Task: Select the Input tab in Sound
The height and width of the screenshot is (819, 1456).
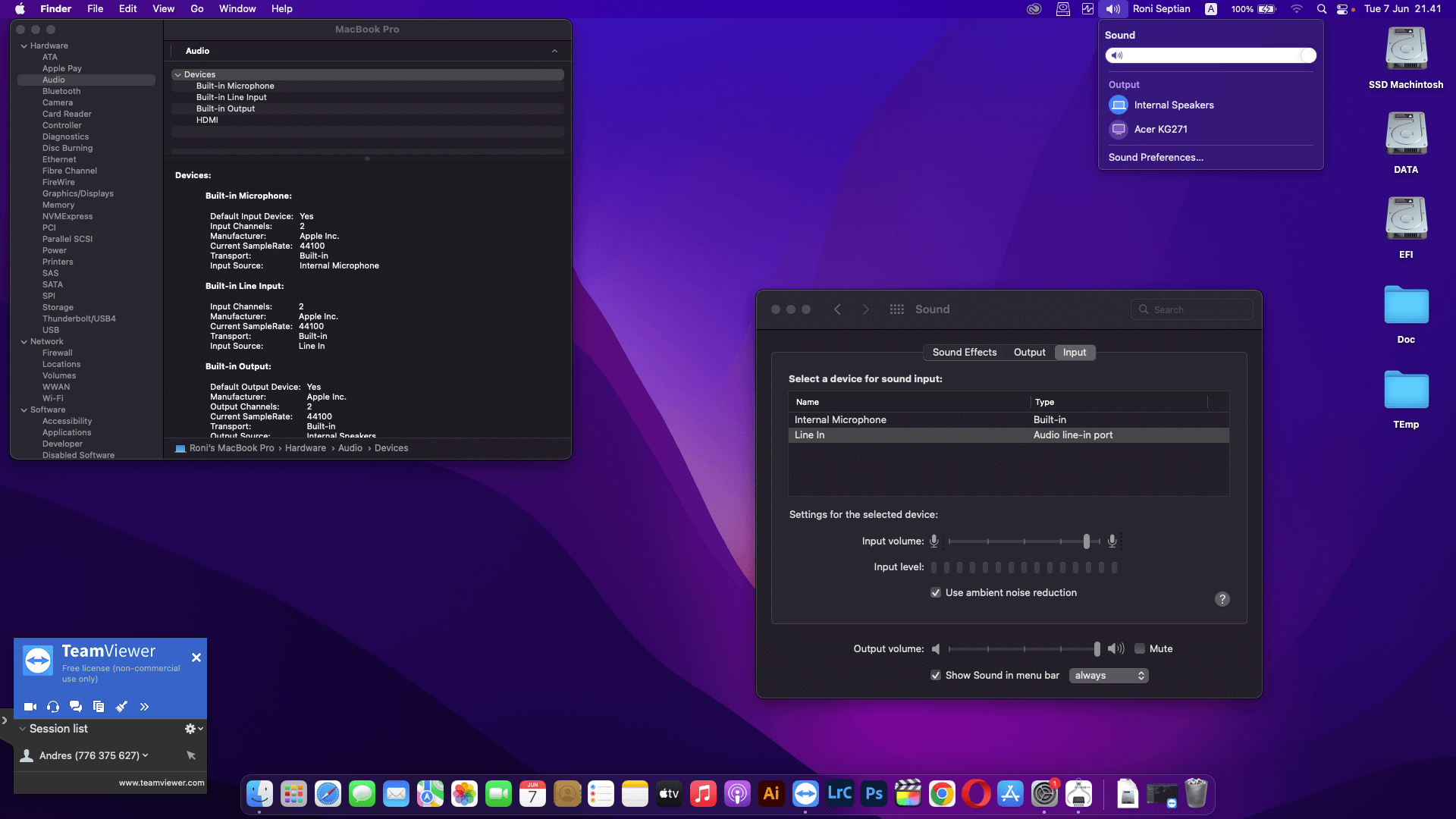Action: 1075,353
